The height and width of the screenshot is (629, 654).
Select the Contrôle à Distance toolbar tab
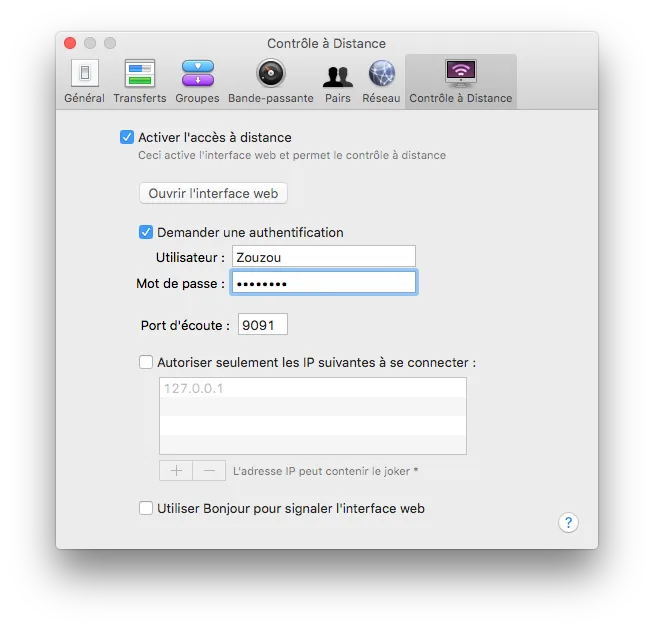pos(460,81)
